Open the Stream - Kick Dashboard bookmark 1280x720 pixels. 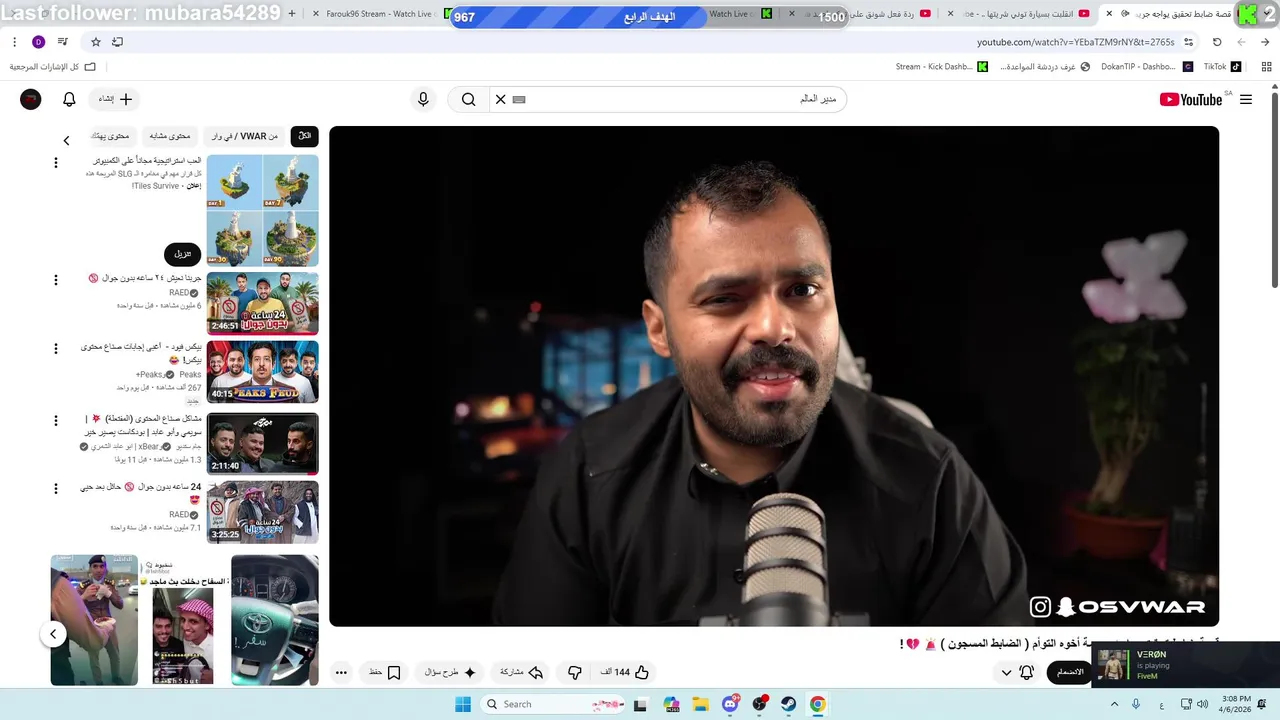click(x=941, y=67)
